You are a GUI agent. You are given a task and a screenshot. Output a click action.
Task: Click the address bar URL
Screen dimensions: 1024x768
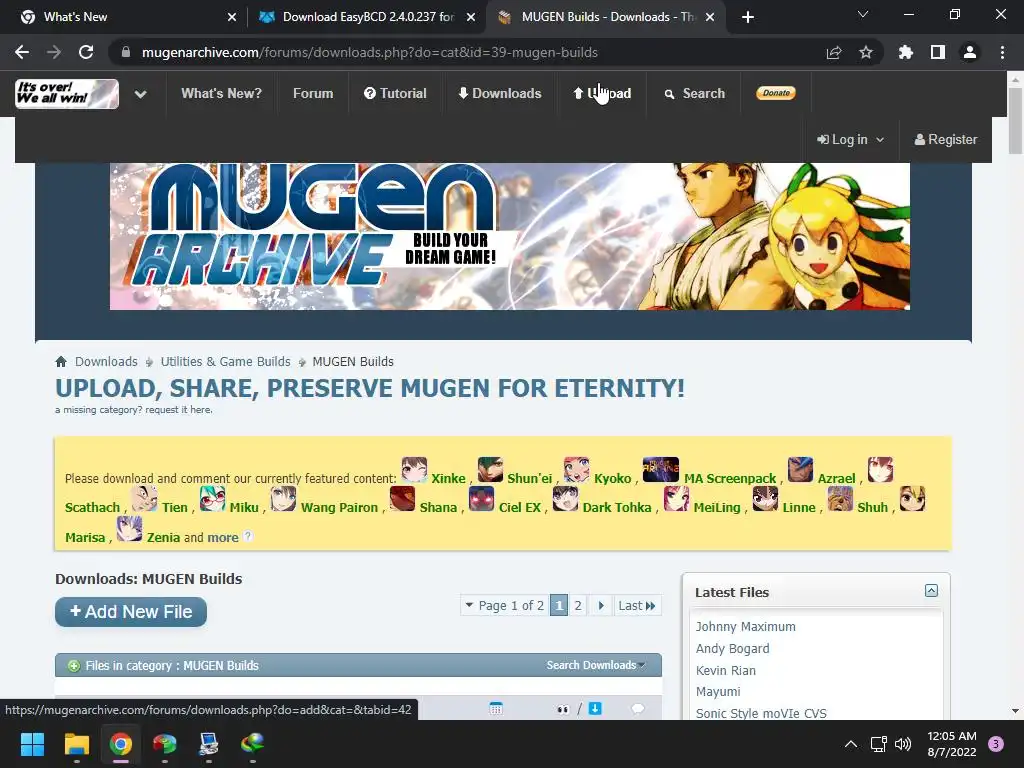click(370, 52)
